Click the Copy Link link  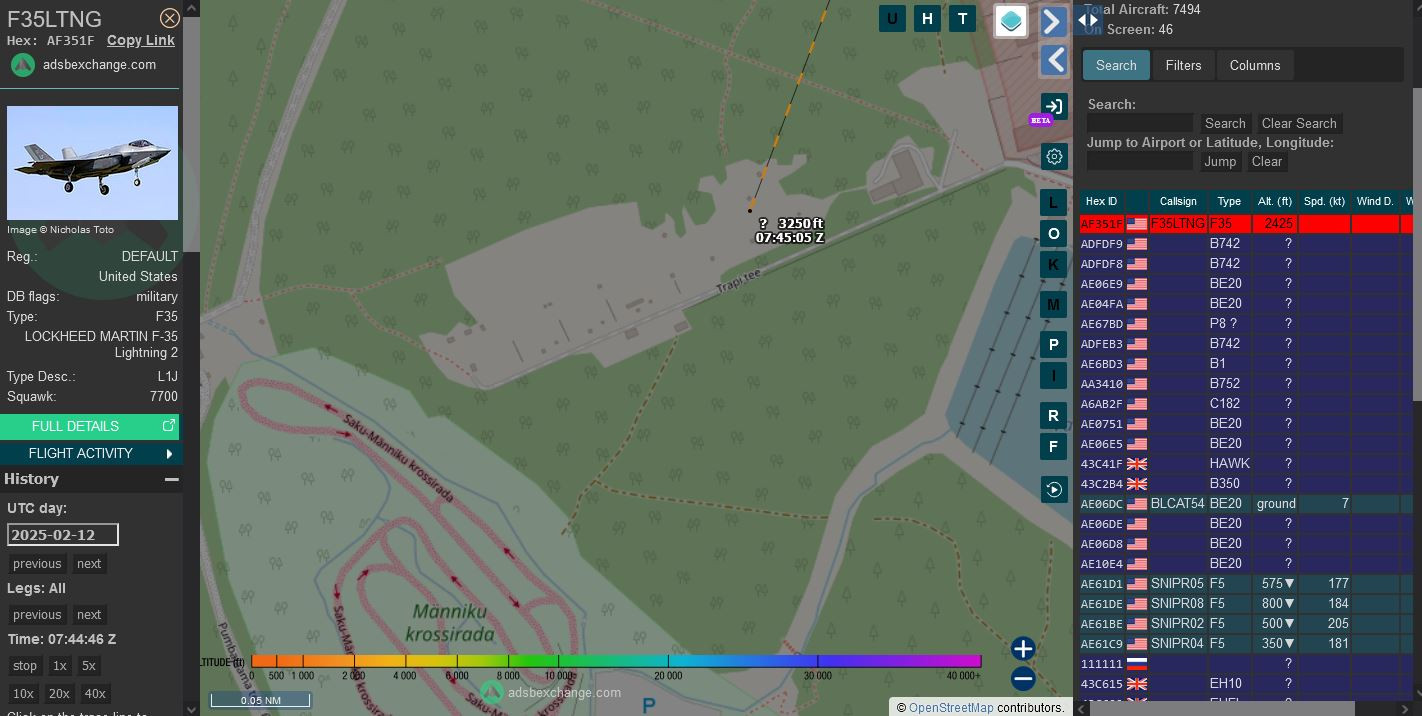pos(141,40)
